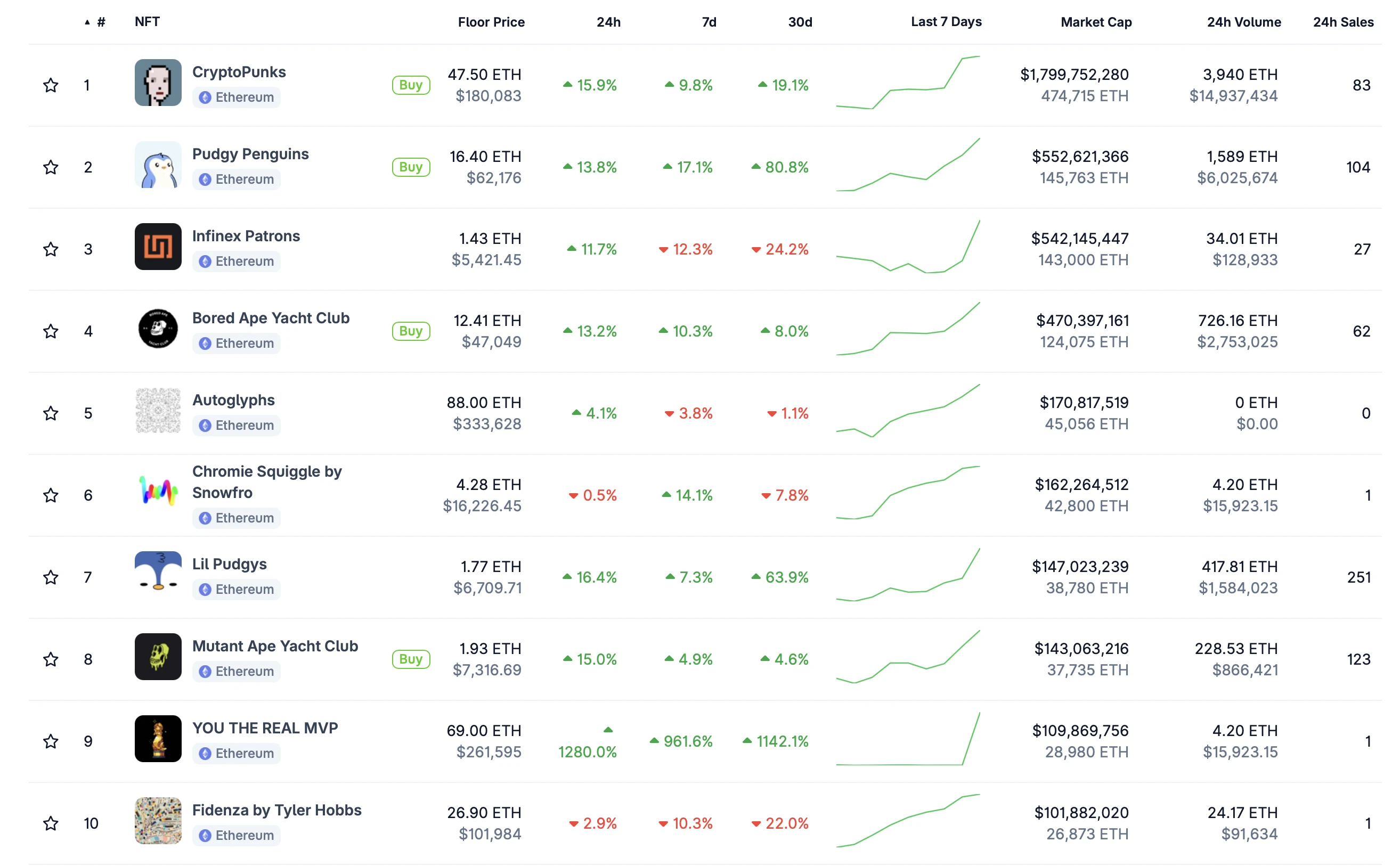The width and height of the screenshot is (1400, 866).
Task: Click the 24h Sales value for Lil Pudgys
Action: coord(1359,577)
